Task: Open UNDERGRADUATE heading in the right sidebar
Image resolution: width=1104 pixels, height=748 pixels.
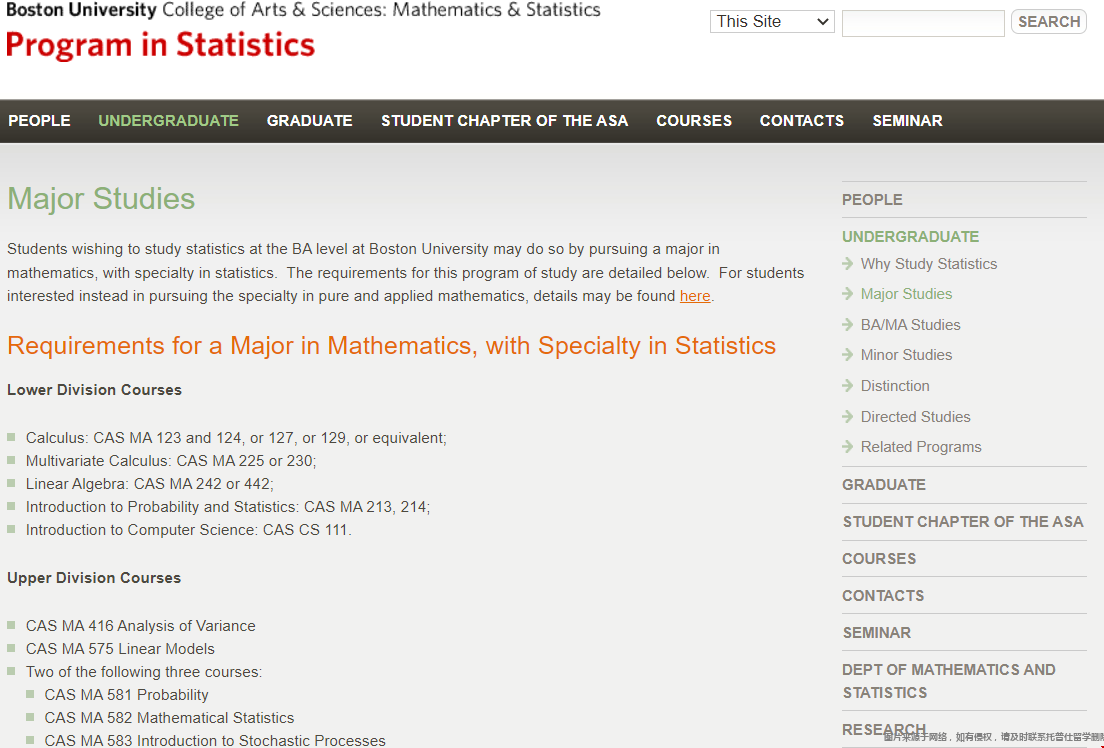Action: coord(910,237)
